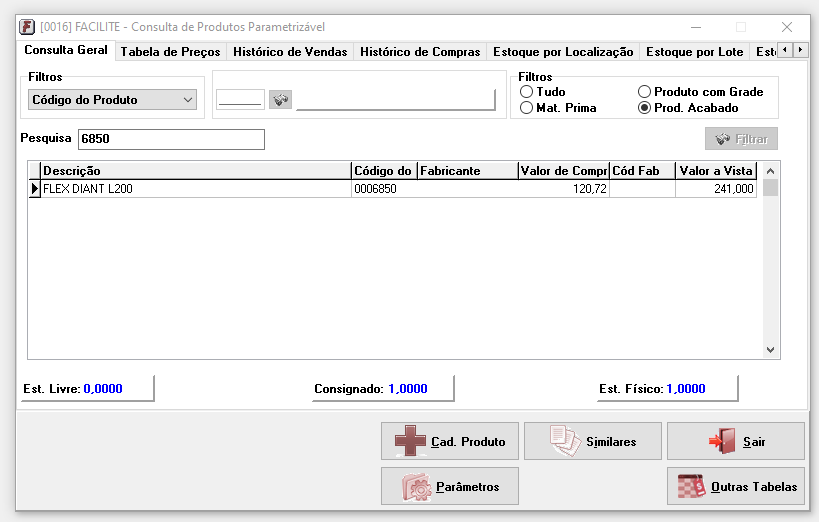Select Produto com Grade option
Viewport: 819px width, 522px height.
click(x=645, y=92)
